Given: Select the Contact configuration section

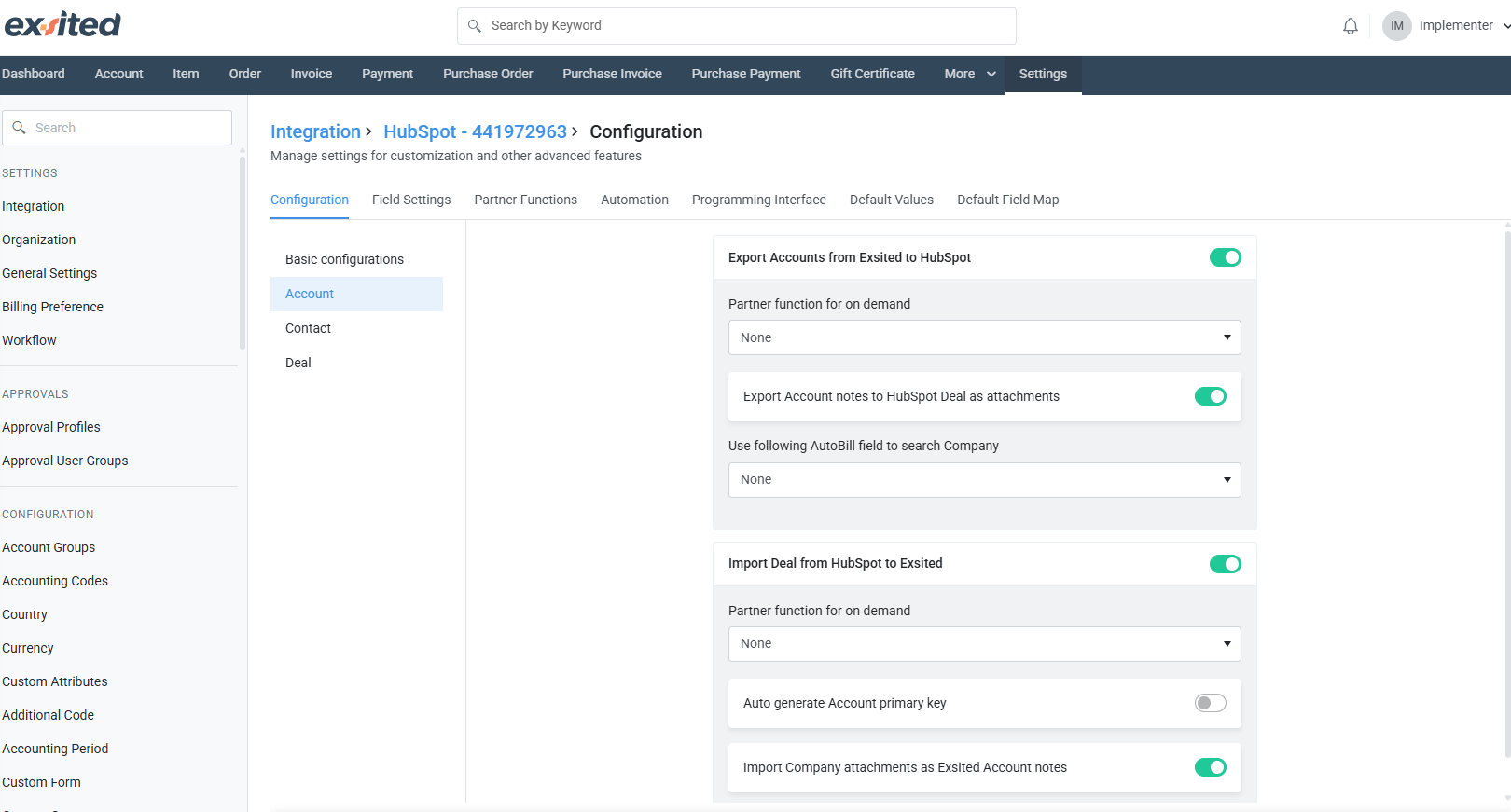Looking at the screenshot, I should coord(356,328).
